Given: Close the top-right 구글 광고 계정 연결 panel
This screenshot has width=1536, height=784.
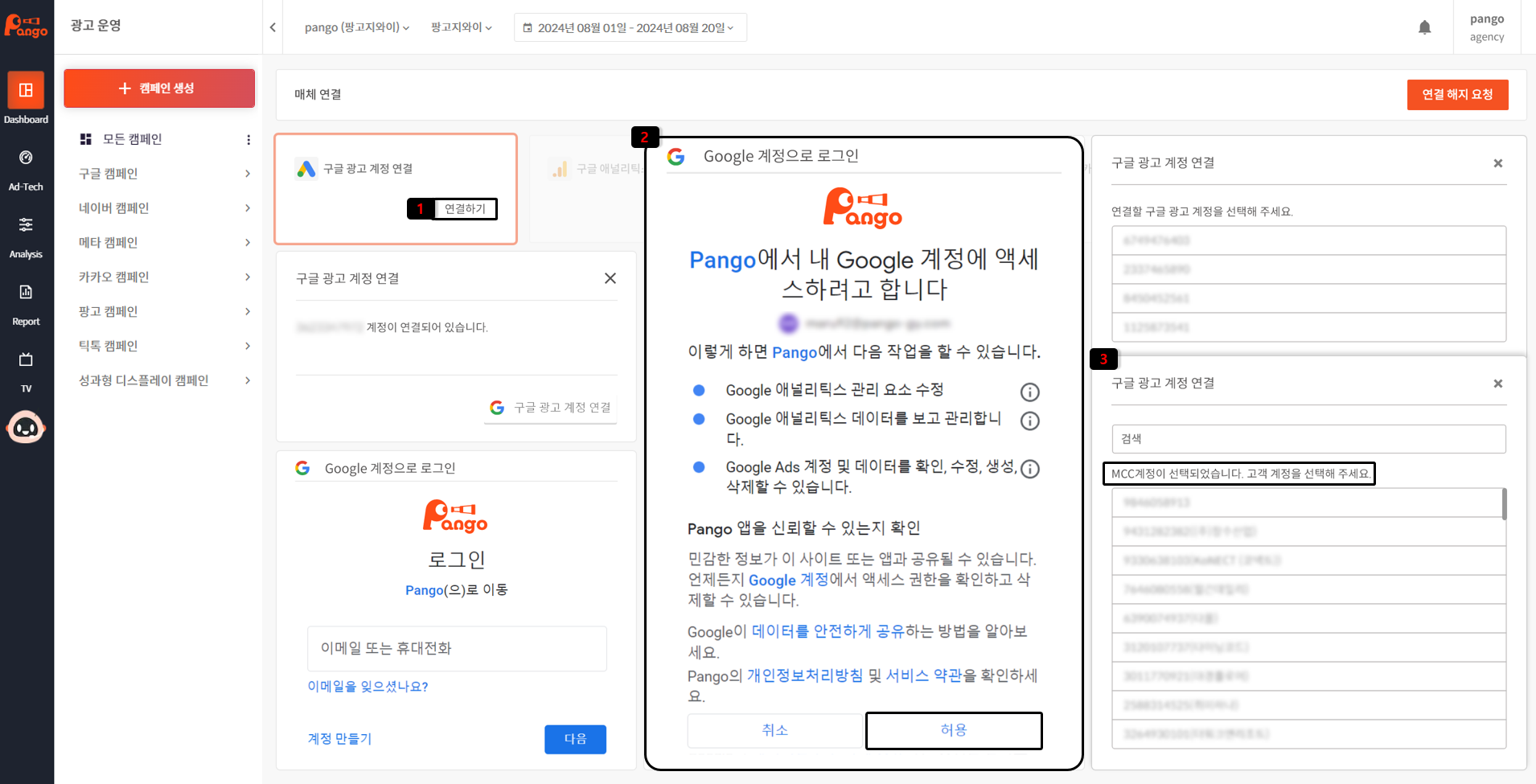Looking at the screenshot, I should pos(1498,163).
